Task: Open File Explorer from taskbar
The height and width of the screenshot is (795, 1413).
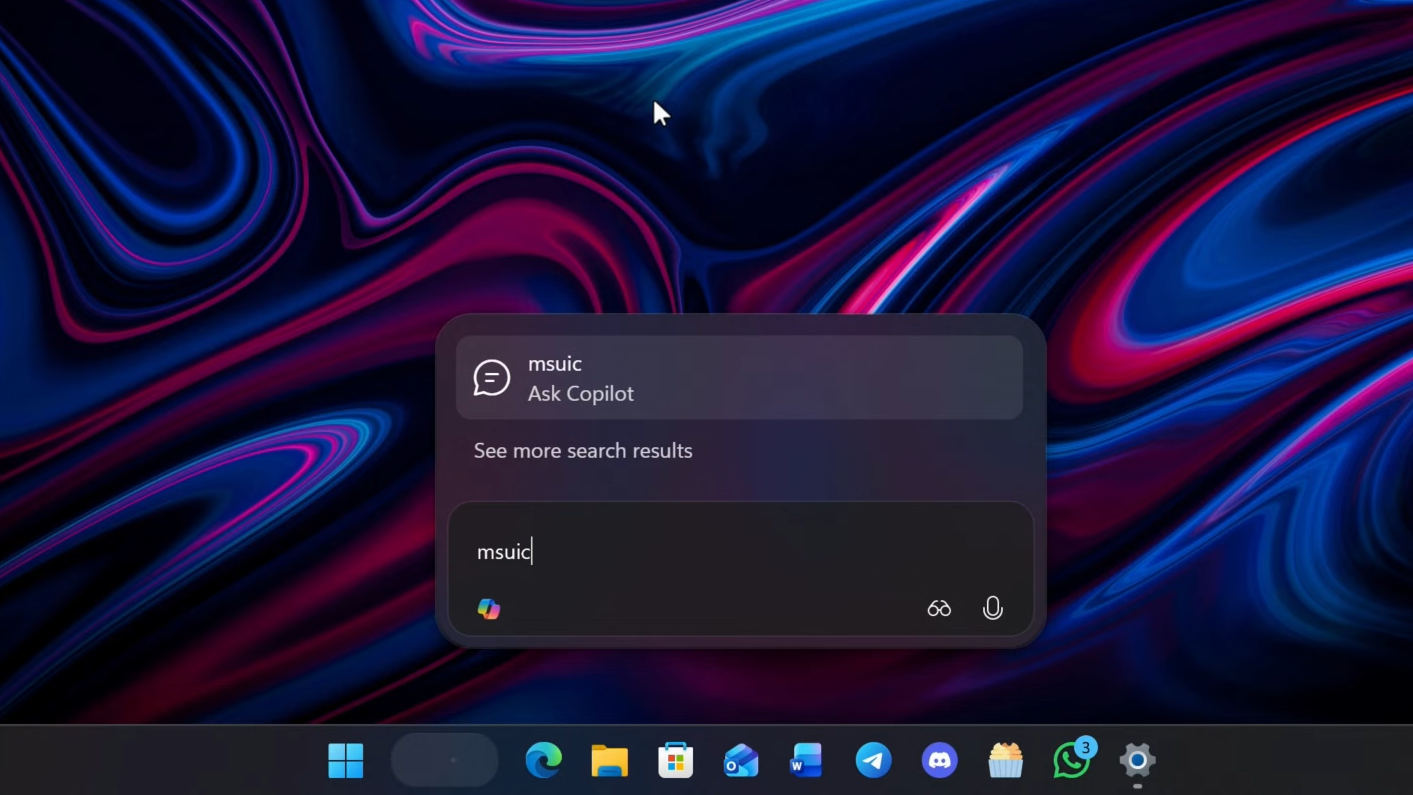Action: [609, 761]
